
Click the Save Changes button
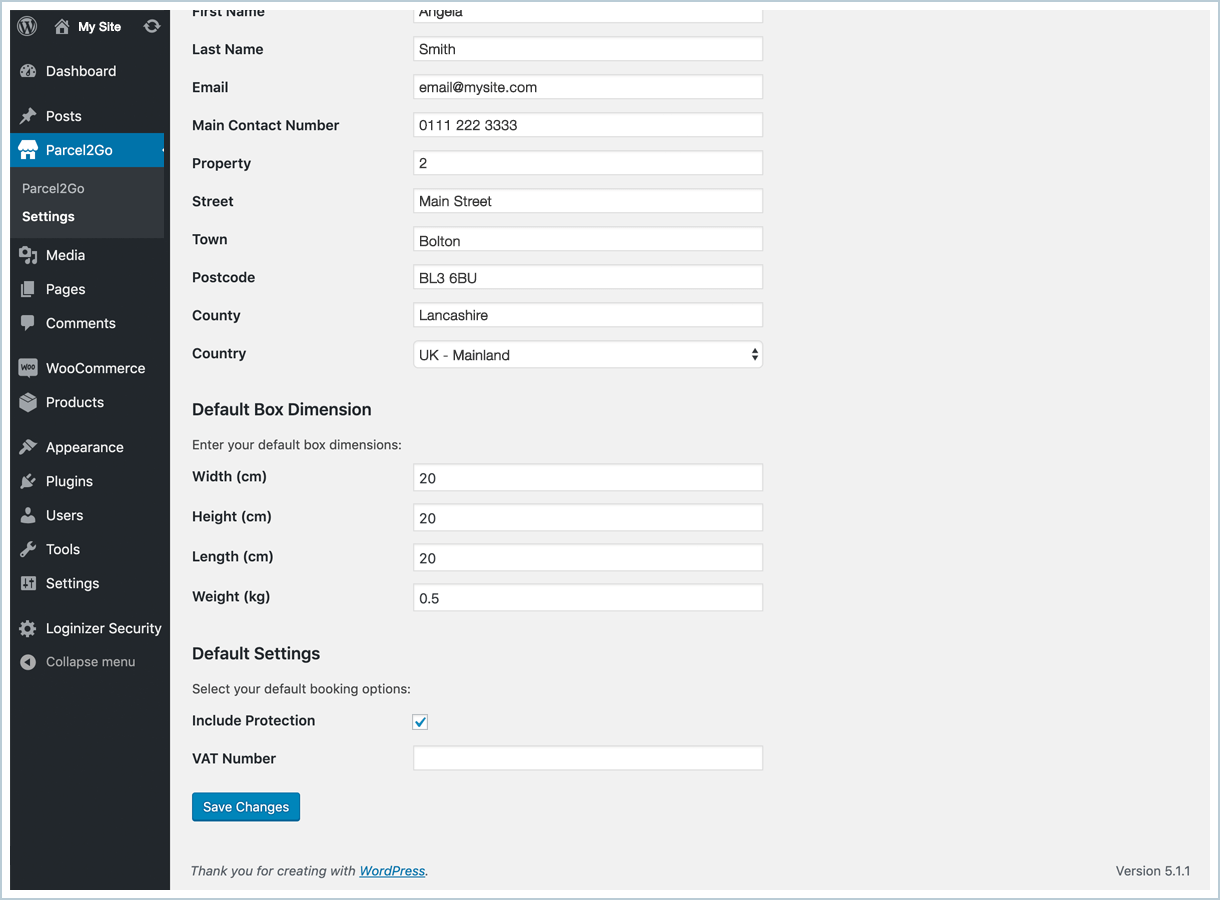point(246,807)
